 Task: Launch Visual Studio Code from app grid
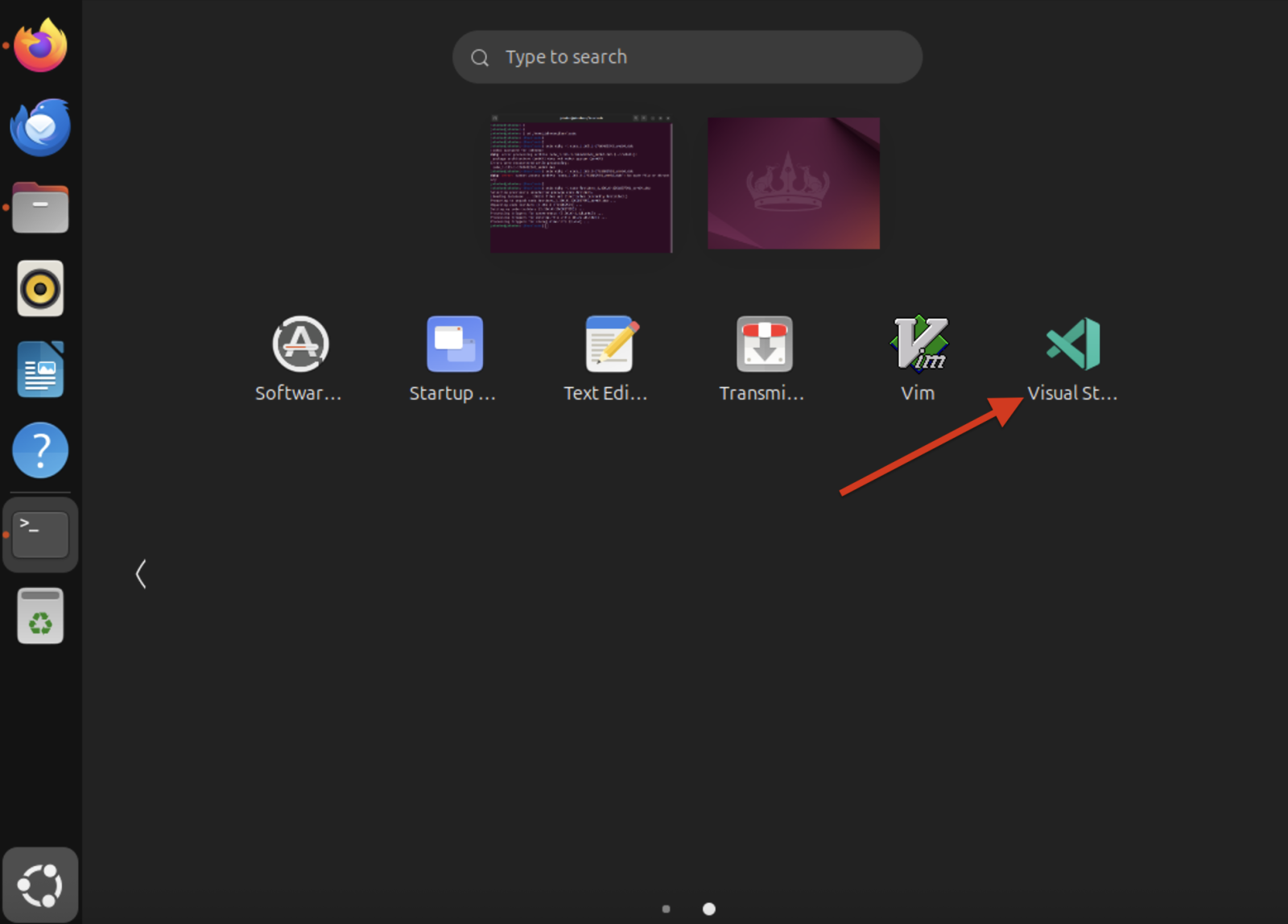pyautogui.click(x=1072, y=344)
